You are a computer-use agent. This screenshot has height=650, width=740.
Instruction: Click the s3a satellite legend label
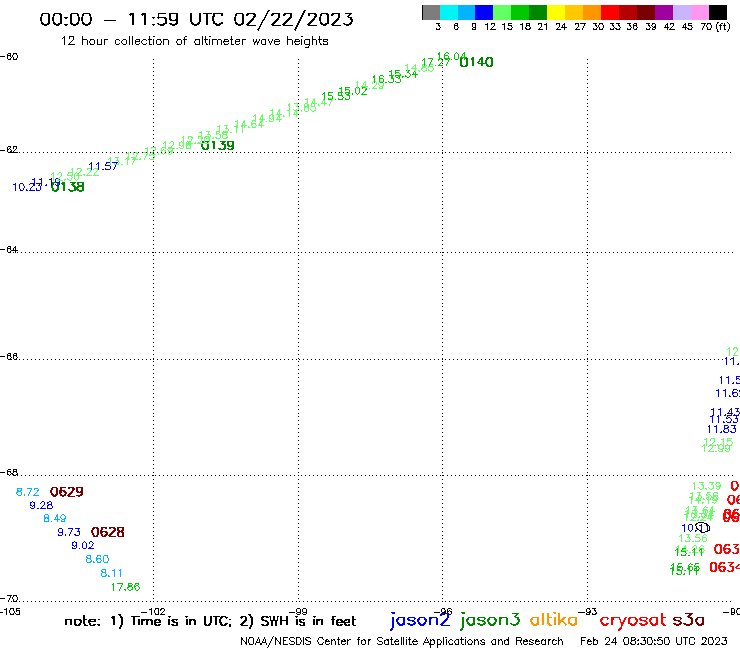688,620
